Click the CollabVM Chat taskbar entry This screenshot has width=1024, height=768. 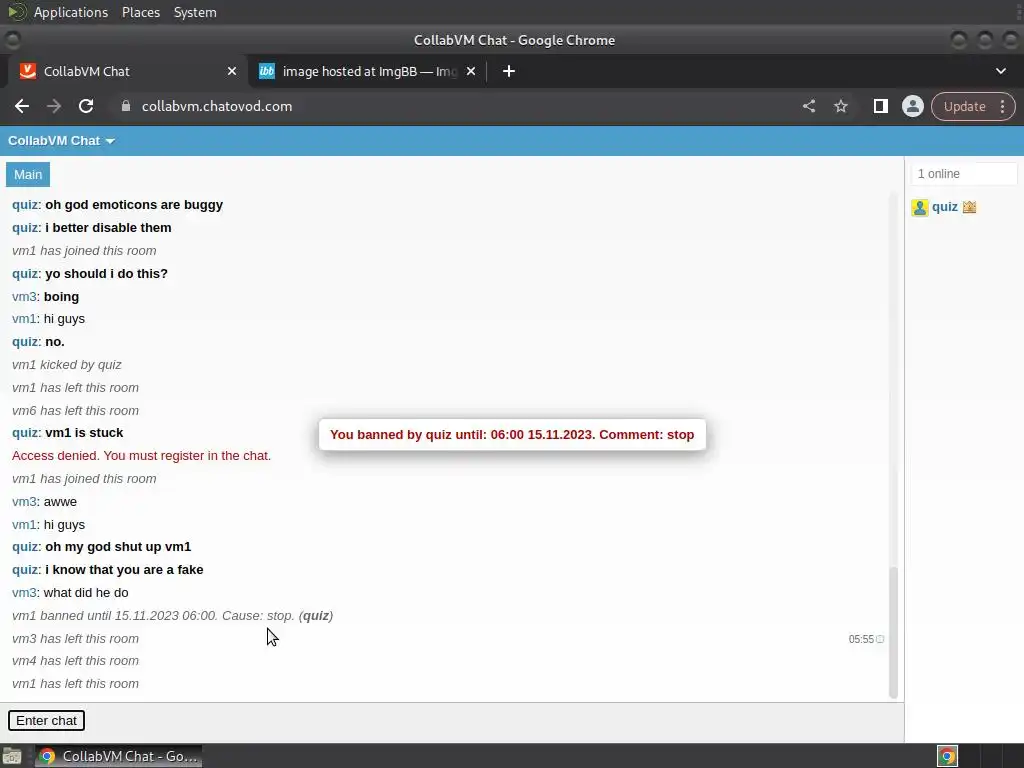point(118,756)
